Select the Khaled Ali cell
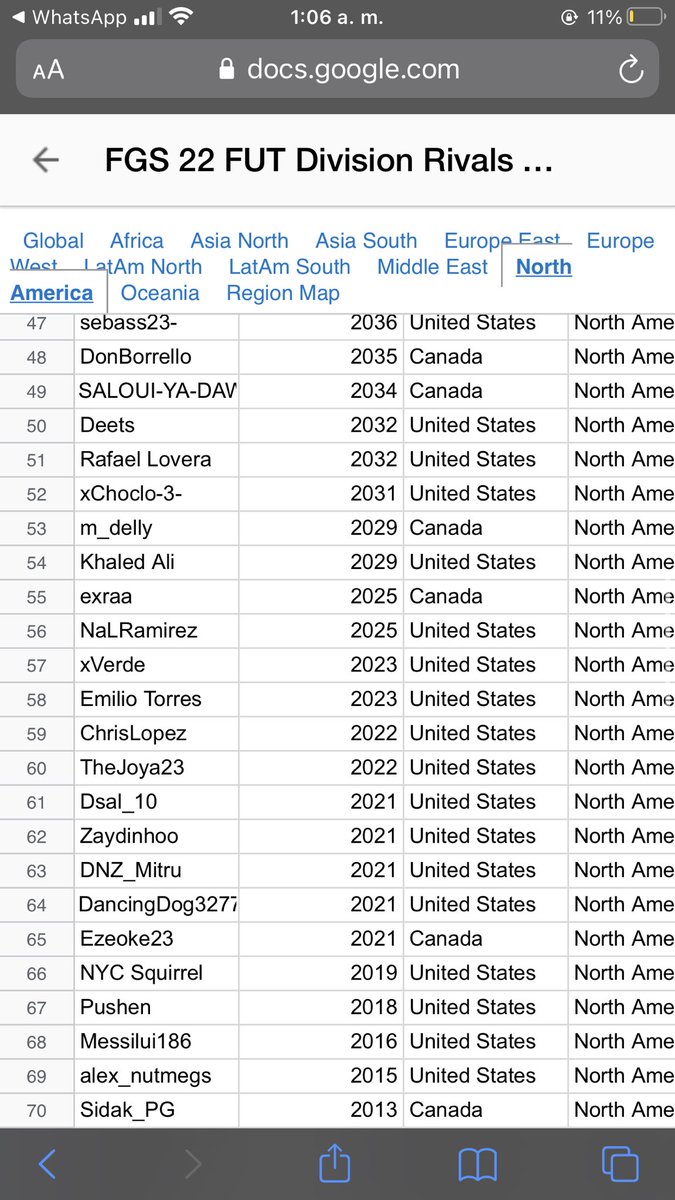Viewport: 675px width, 1200px height. [156, 562]
